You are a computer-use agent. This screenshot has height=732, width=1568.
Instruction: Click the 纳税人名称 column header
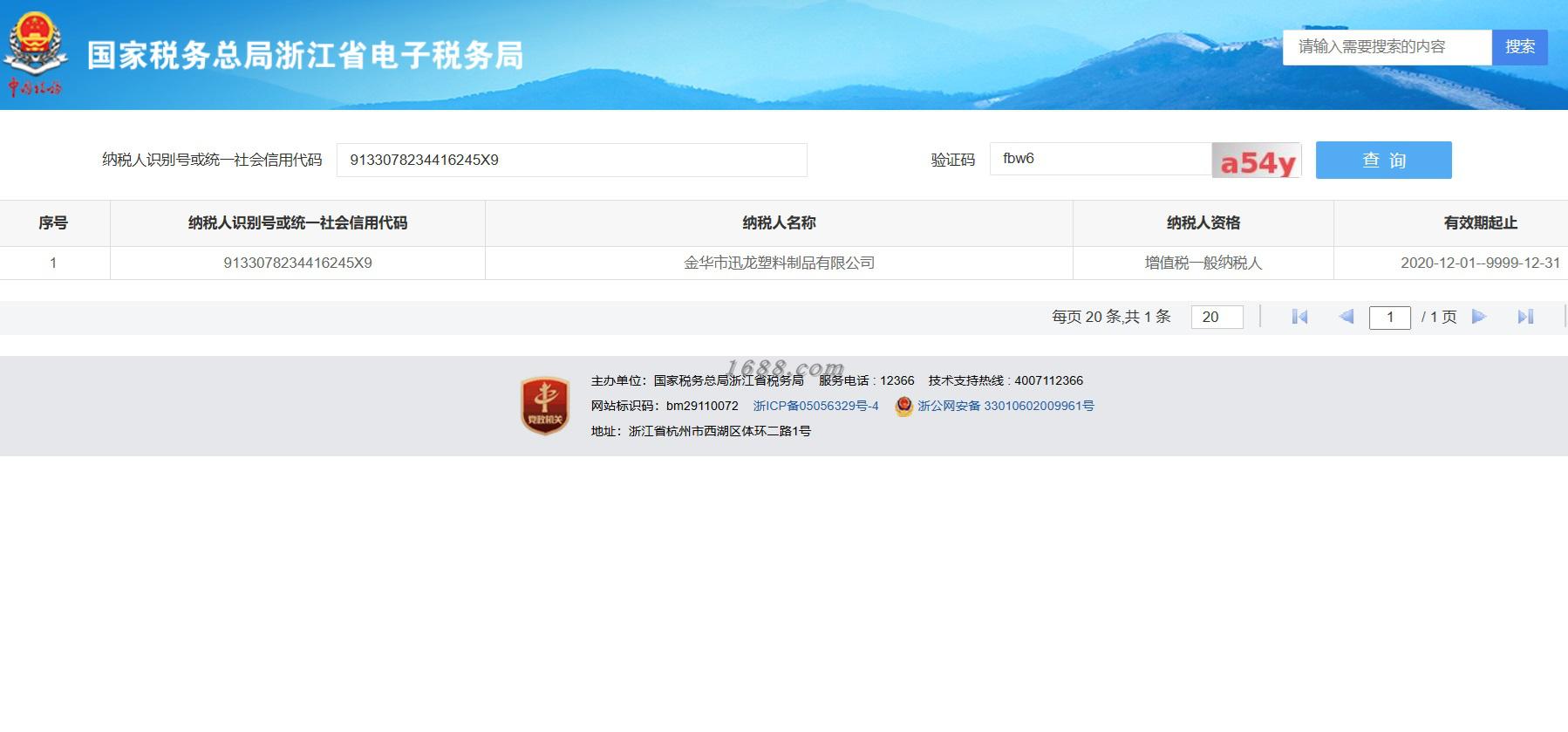[779, 223]
